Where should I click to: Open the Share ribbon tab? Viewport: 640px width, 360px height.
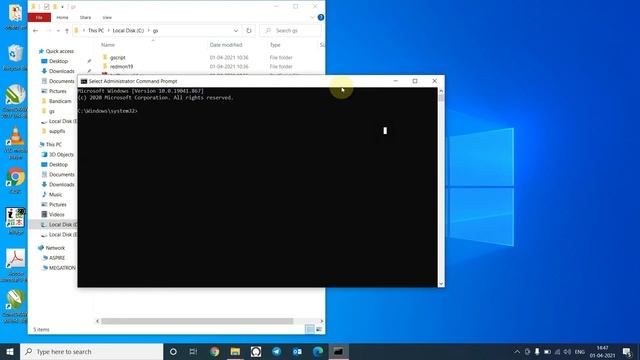pyautogui.click(x=85, y=18)
